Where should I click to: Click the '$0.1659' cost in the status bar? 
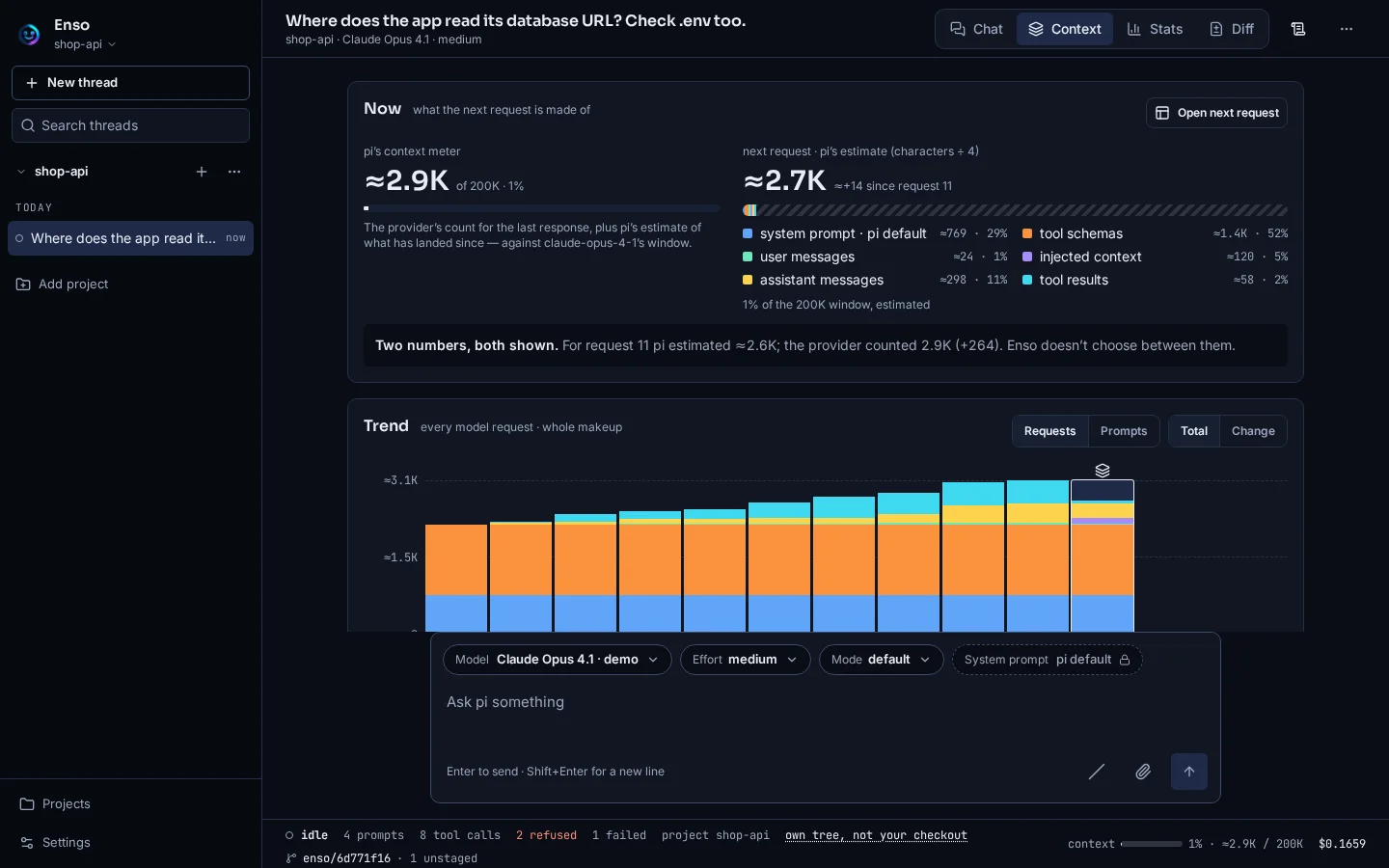pos(1342,844)
